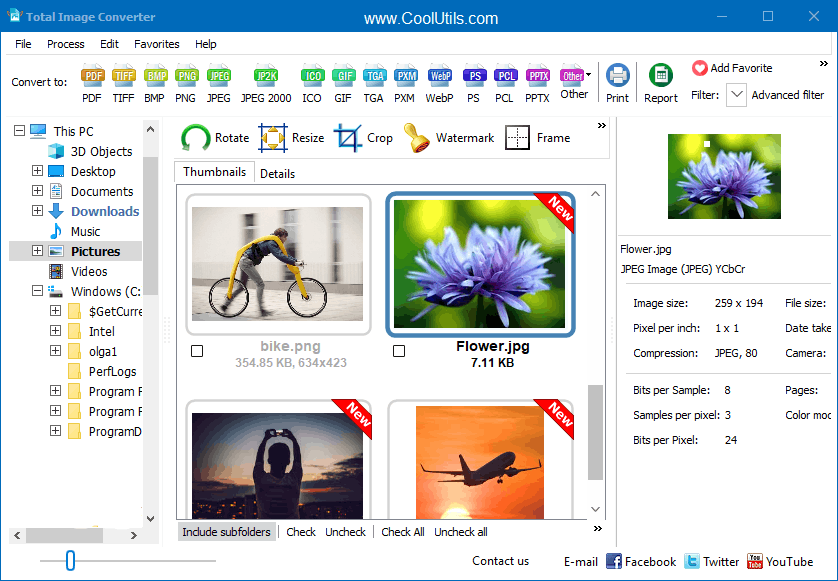838x581 pixels.
Task: Open the Rotate tool
Action: click(214, 137)
